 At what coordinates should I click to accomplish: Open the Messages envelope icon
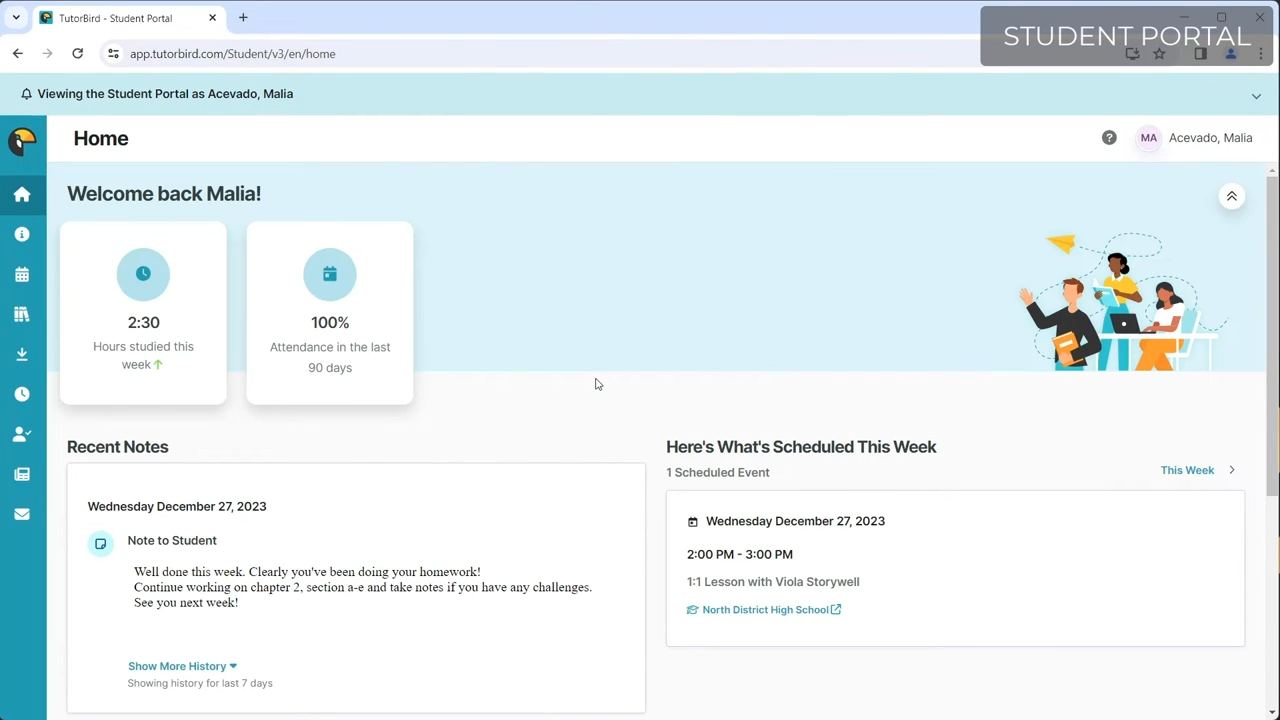[22, 513]
